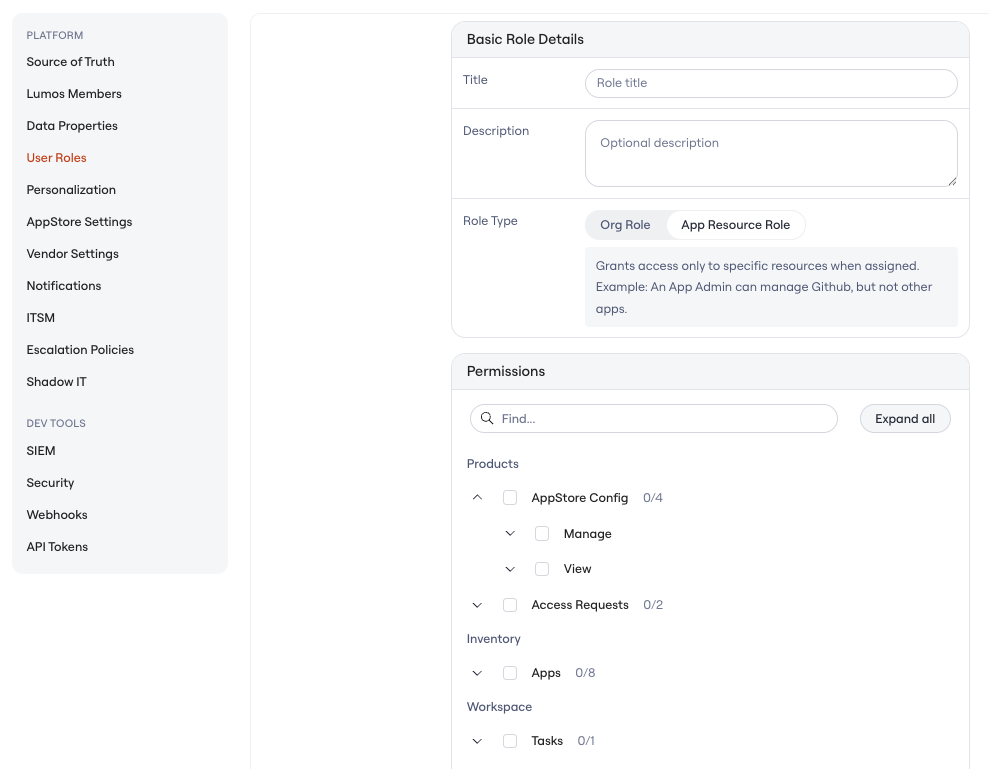Click the Access Requests 0/2 count
Screen dimensions: 989x769
(653, 605)
